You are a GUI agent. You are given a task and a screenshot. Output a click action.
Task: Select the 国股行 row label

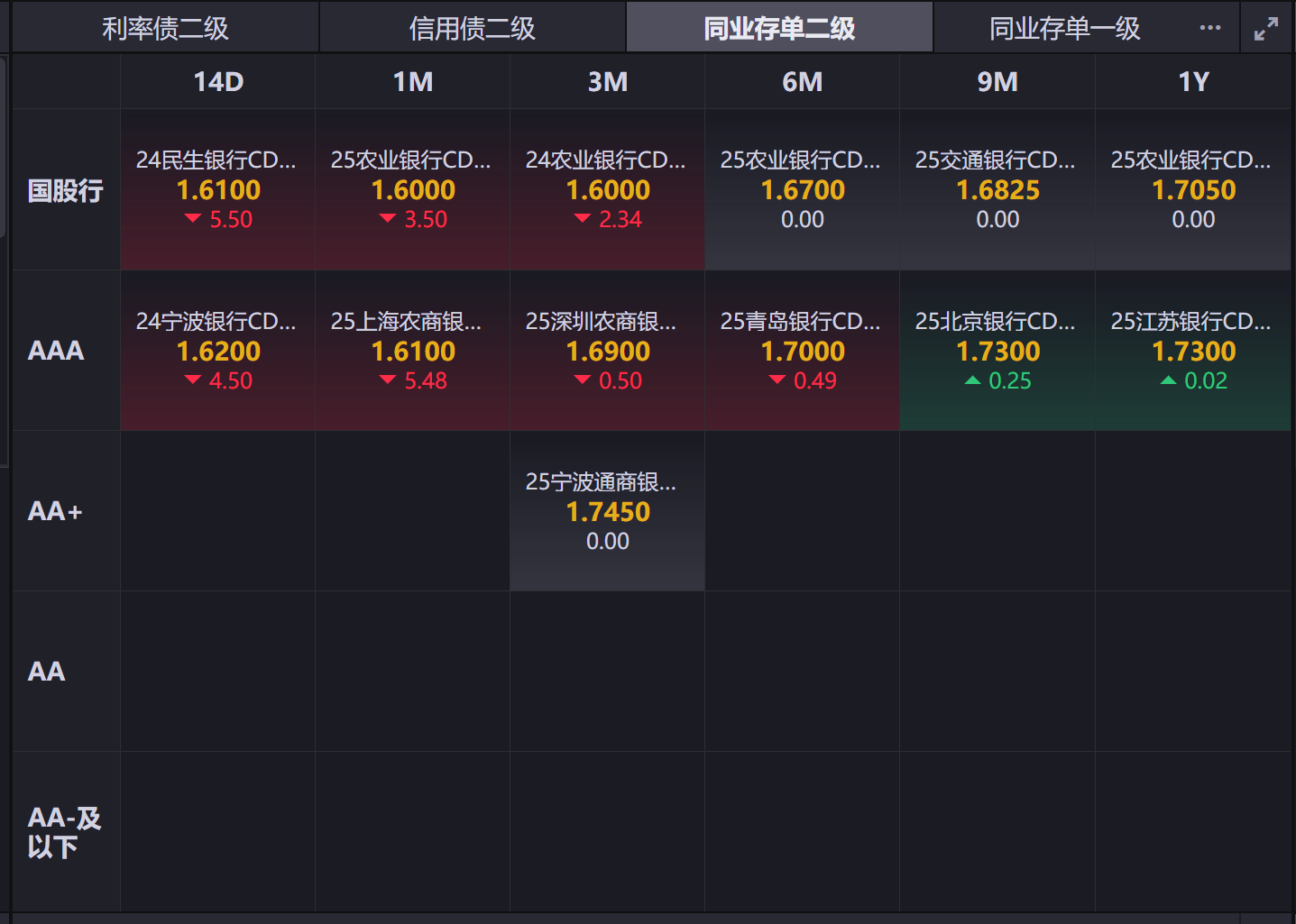click(x=66, y=190)
